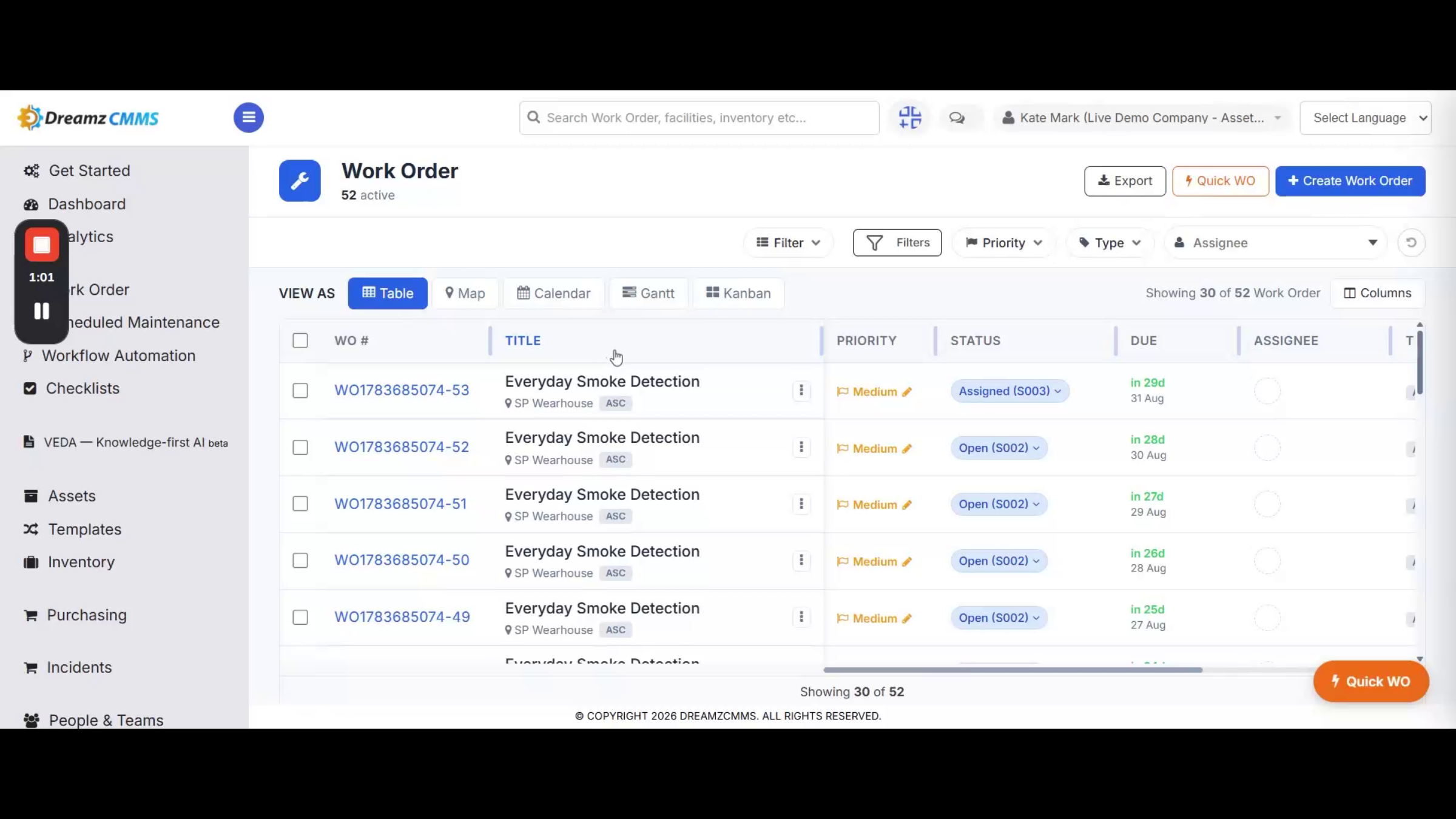Pause the screen recording
The width and height of the screenshot is (1456, 819).
point(41,311)
